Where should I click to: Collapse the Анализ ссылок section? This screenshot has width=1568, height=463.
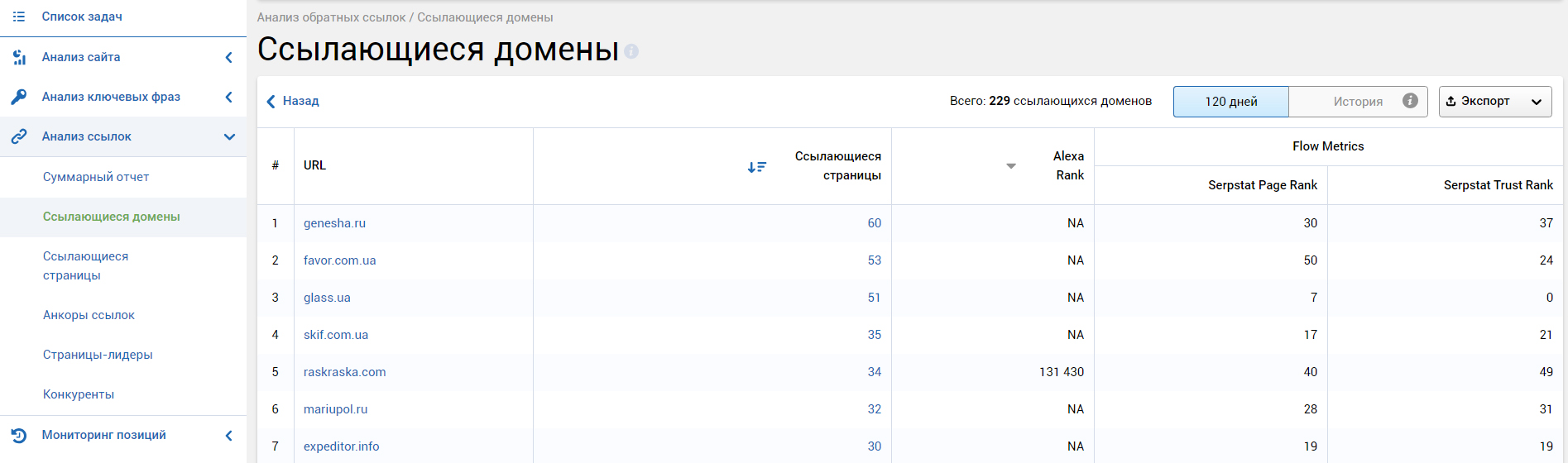(x=229, y=136)
